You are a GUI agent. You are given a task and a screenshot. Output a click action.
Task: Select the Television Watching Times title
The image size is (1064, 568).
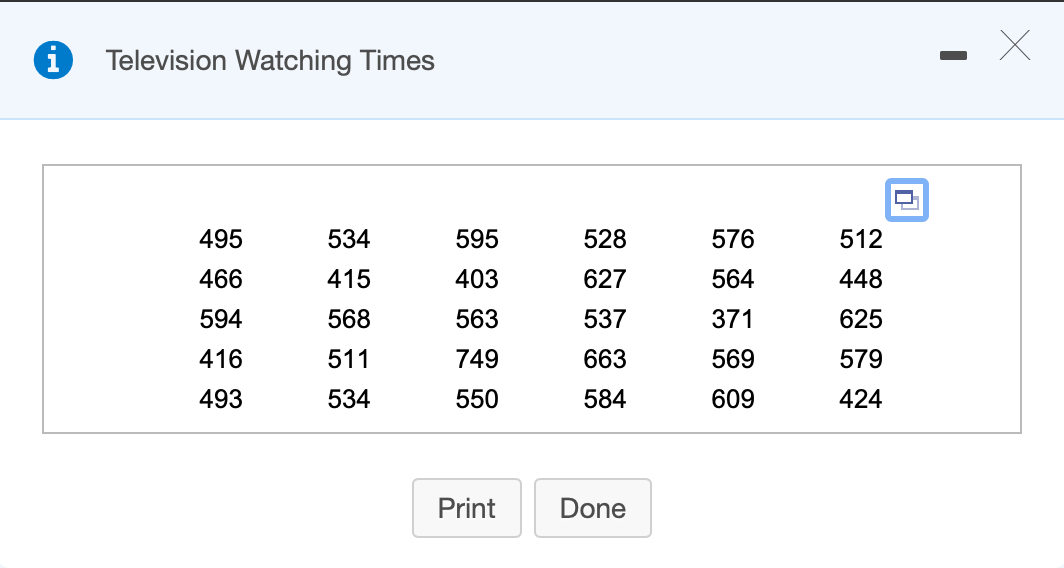click(x=270, y=61)
